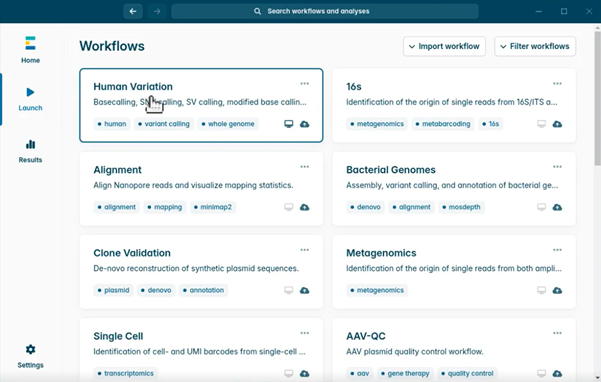The width and height of the screenshot is (601, 382).
Task: Click the Alignment local computer icon
Action: coord(289,207)
